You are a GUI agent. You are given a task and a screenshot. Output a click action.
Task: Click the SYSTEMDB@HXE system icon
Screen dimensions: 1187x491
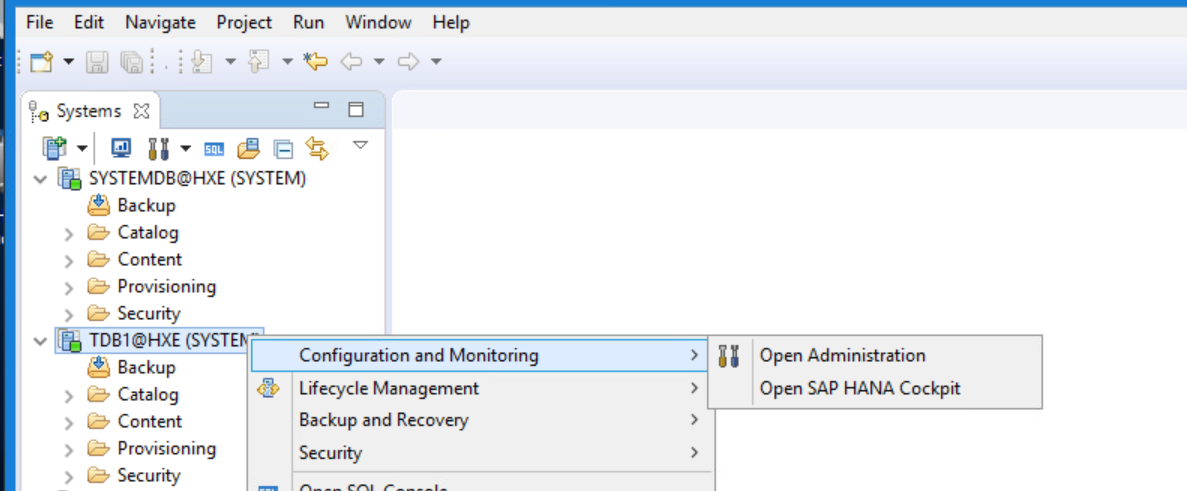tap(70, 179)
